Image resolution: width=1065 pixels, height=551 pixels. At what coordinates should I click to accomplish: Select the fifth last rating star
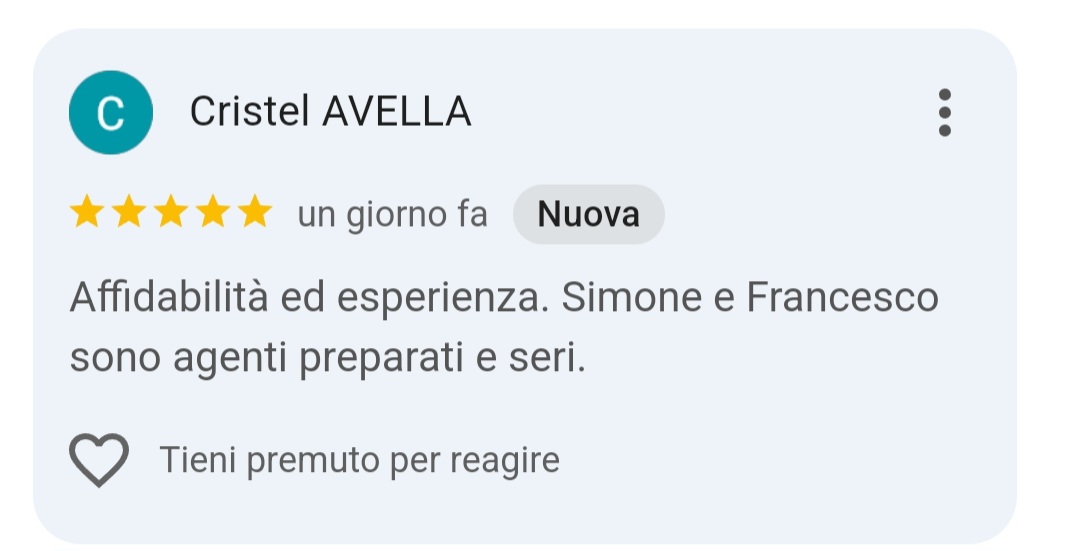(x=255, y=211)
